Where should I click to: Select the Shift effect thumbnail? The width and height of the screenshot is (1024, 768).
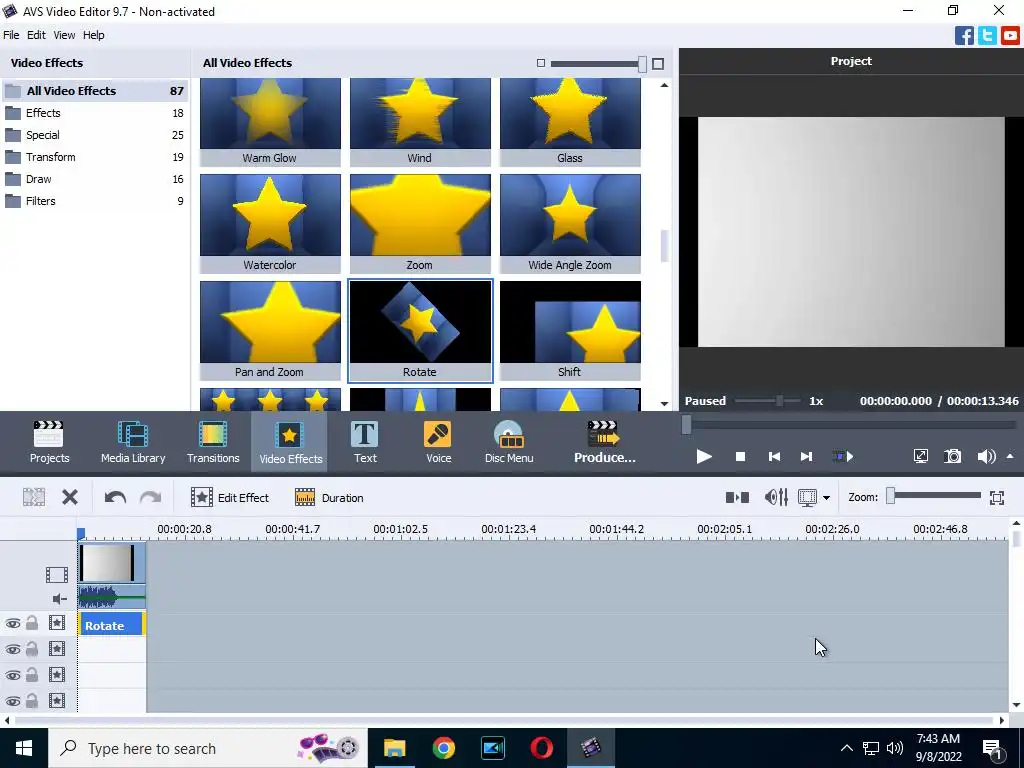[x=570, y=330]
